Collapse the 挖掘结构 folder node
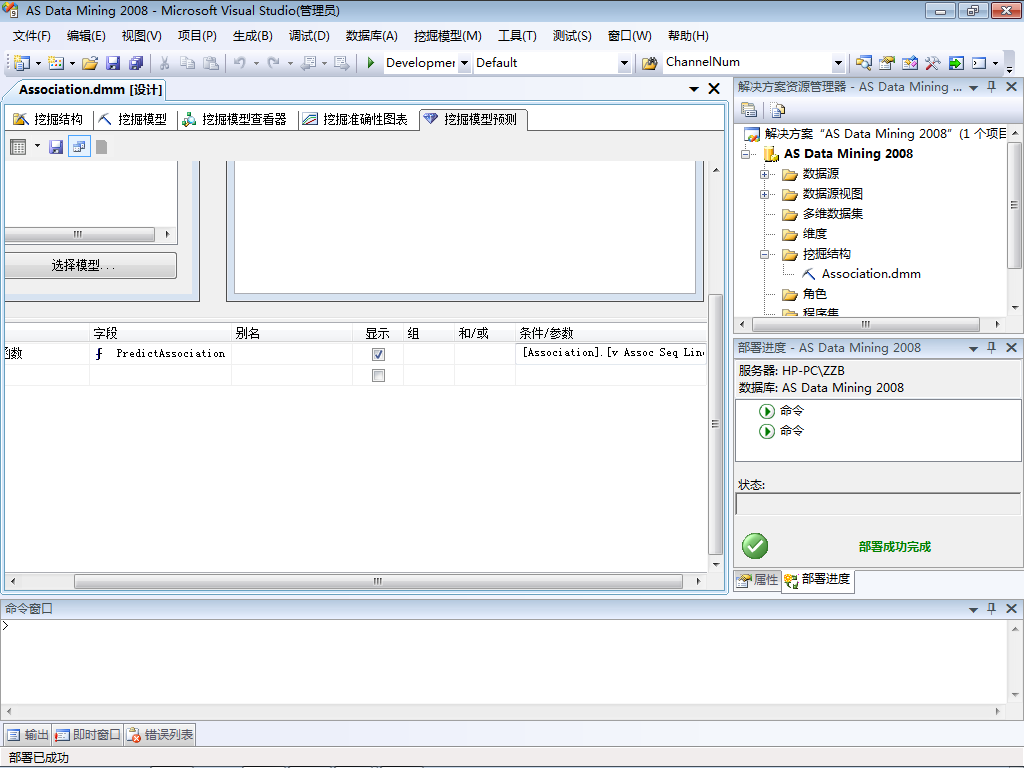This screenshot has height=768, width=1024. (764, 255)
